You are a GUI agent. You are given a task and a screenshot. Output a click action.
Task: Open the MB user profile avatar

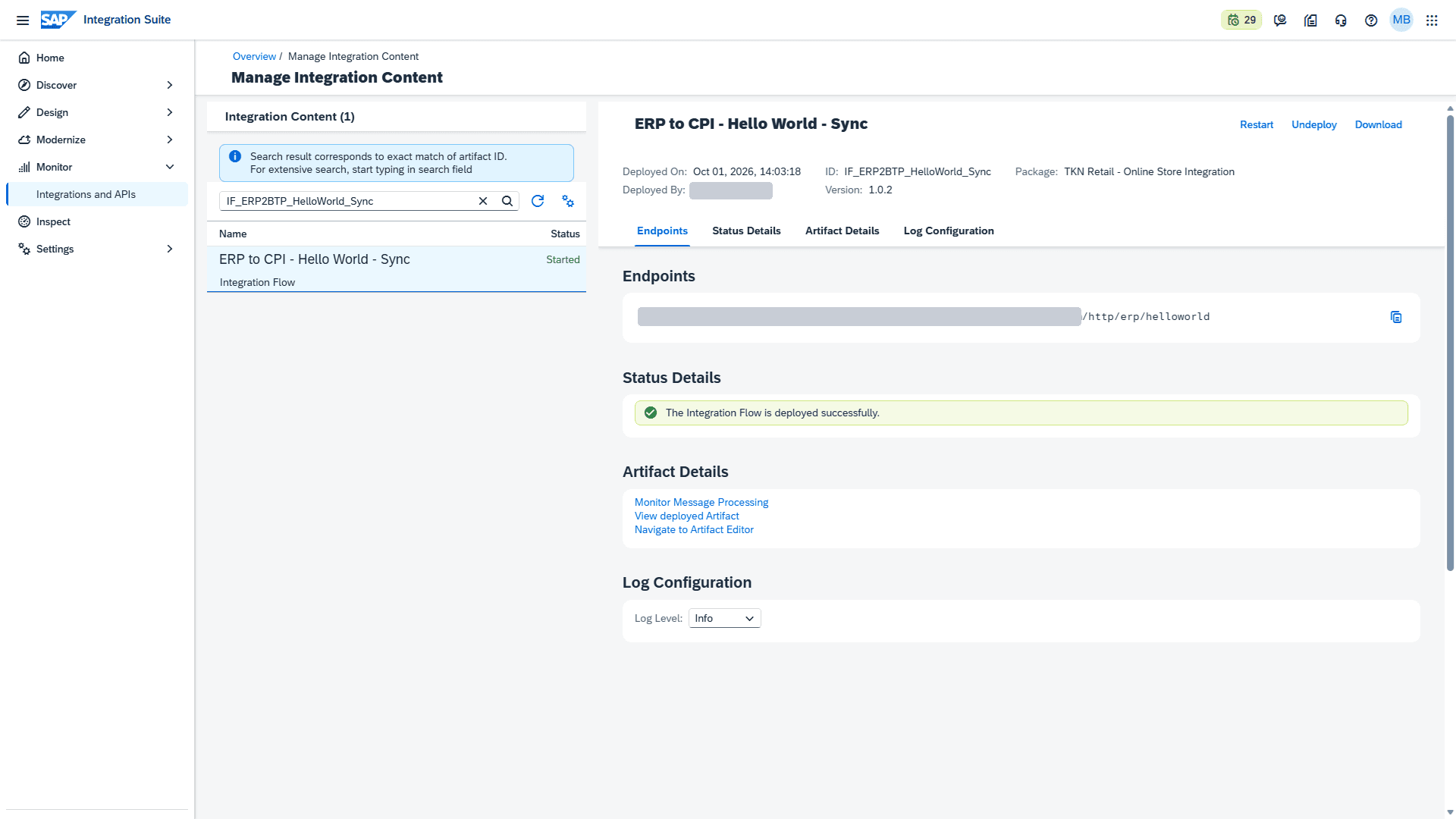coord(1401,20)
